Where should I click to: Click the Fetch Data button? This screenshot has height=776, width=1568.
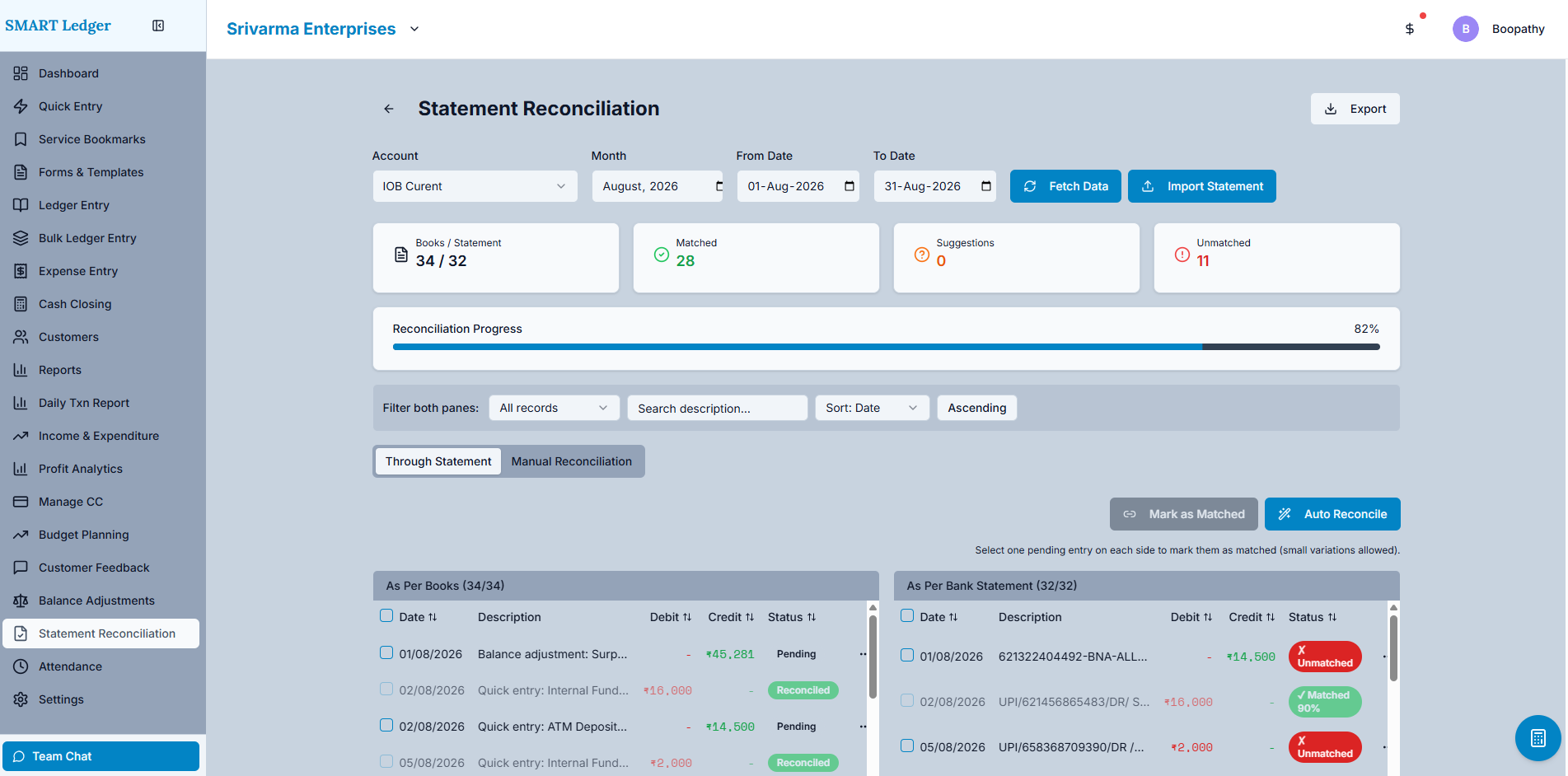pos(1065,186)
